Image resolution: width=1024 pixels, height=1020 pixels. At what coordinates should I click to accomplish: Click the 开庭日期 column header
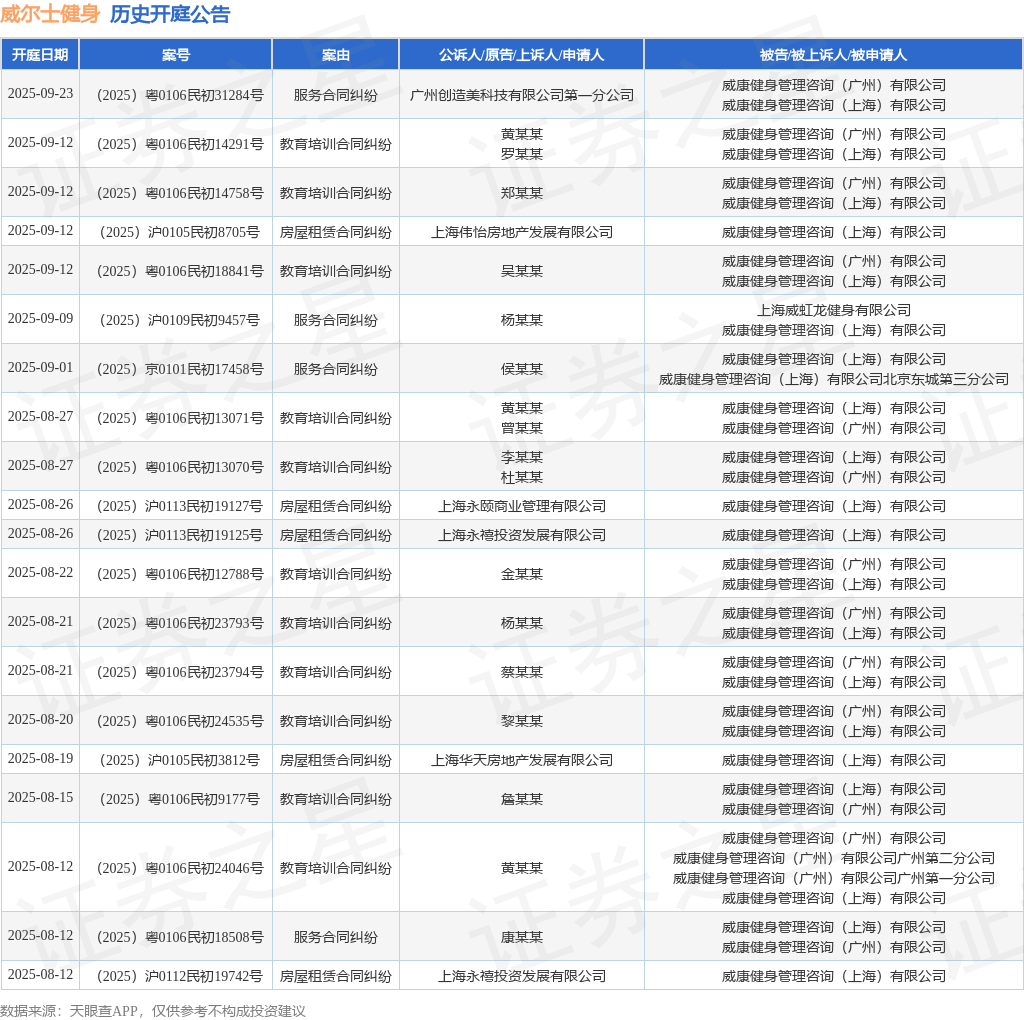[x=40, y=55]
